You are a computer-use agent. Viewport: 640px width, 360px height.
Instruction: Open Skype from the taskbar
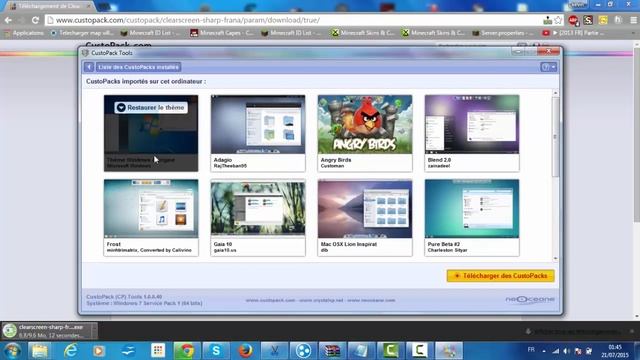pyautogui.click(x=216, y=351)
